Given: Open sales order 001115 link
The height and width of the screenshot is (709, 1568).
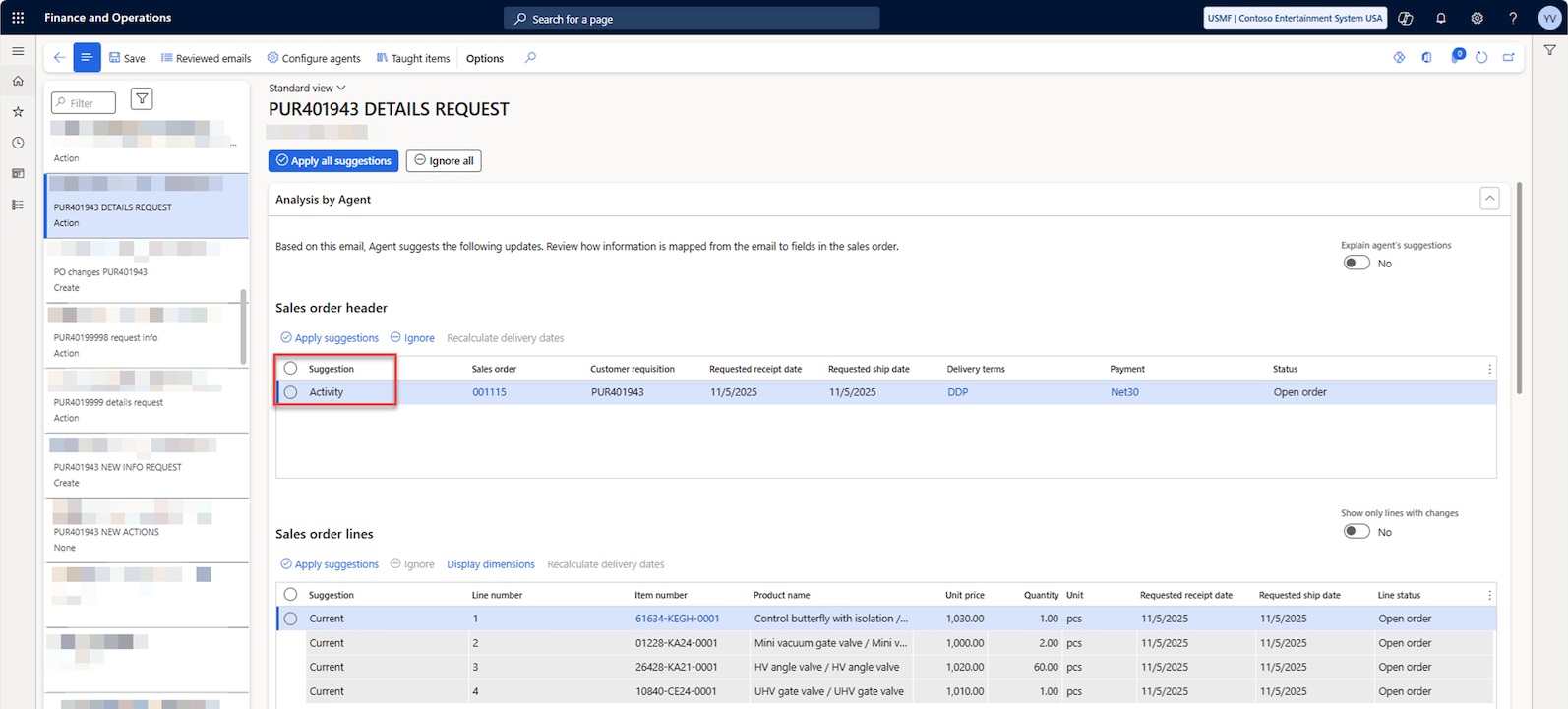Looking at the screenshot, I should click(x=489, y=392).
